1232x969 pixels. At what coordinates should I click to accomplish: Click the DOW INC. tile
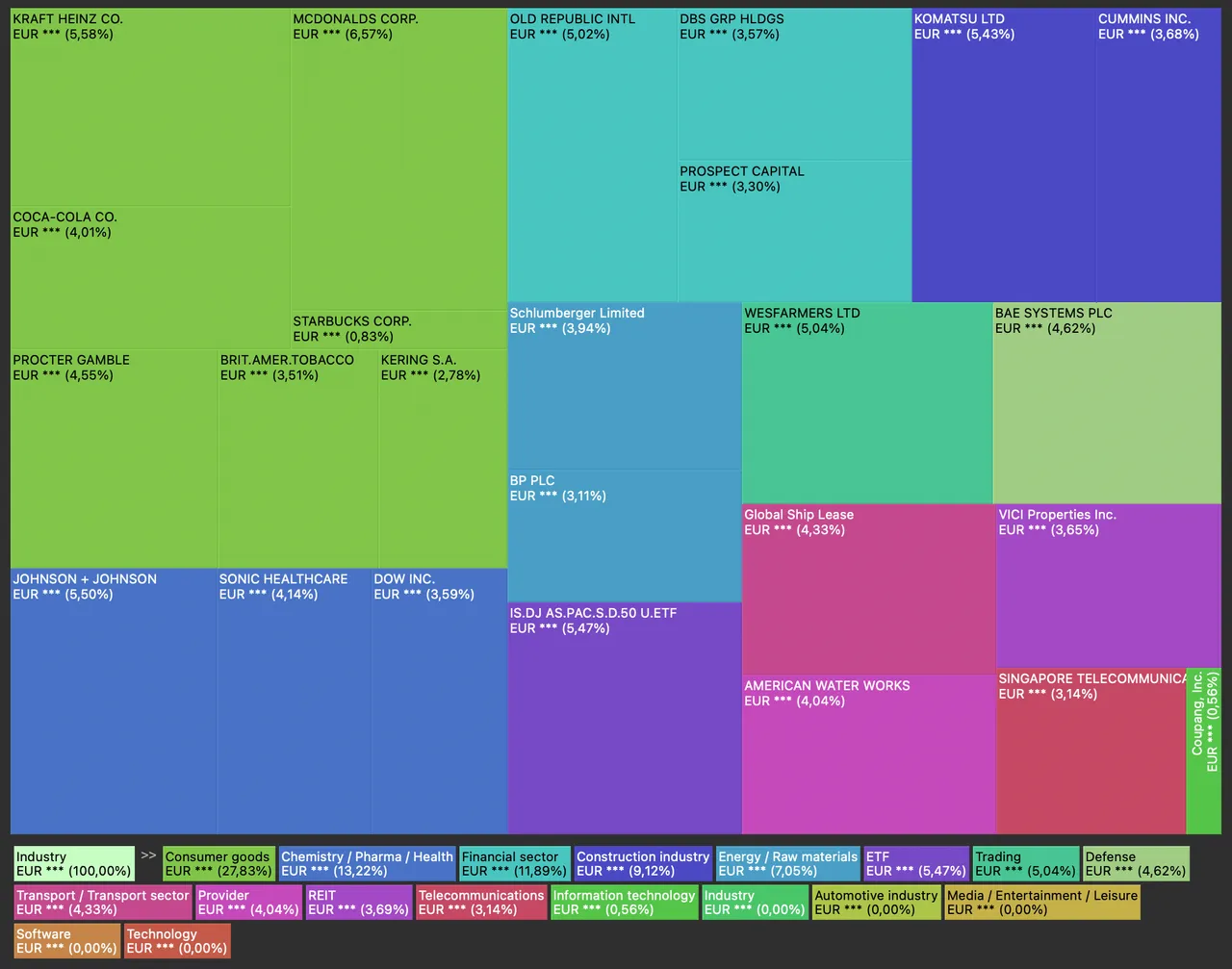click(440, 701)
